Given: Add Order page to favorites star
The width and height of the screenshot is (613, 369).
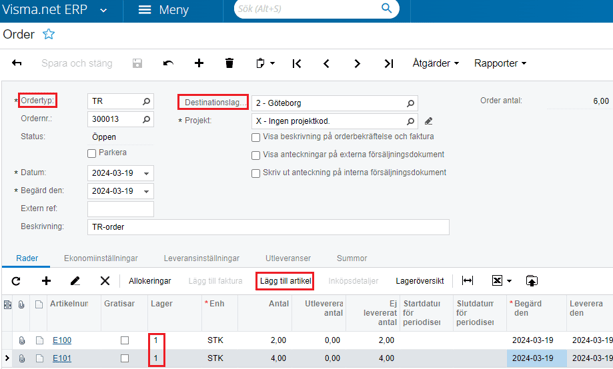Looking at the screenshot, I should [x=48, y=34].
